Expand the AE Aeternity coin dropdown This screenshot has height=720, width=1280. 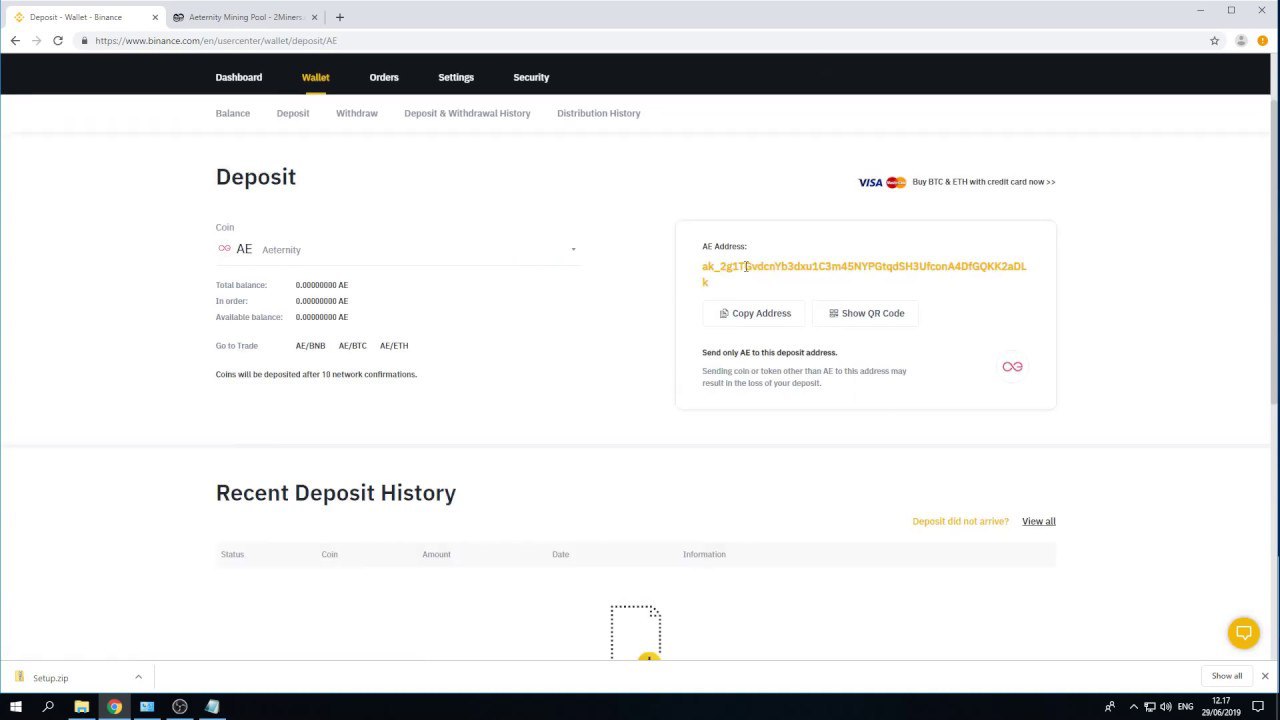[x=397, y=249]
